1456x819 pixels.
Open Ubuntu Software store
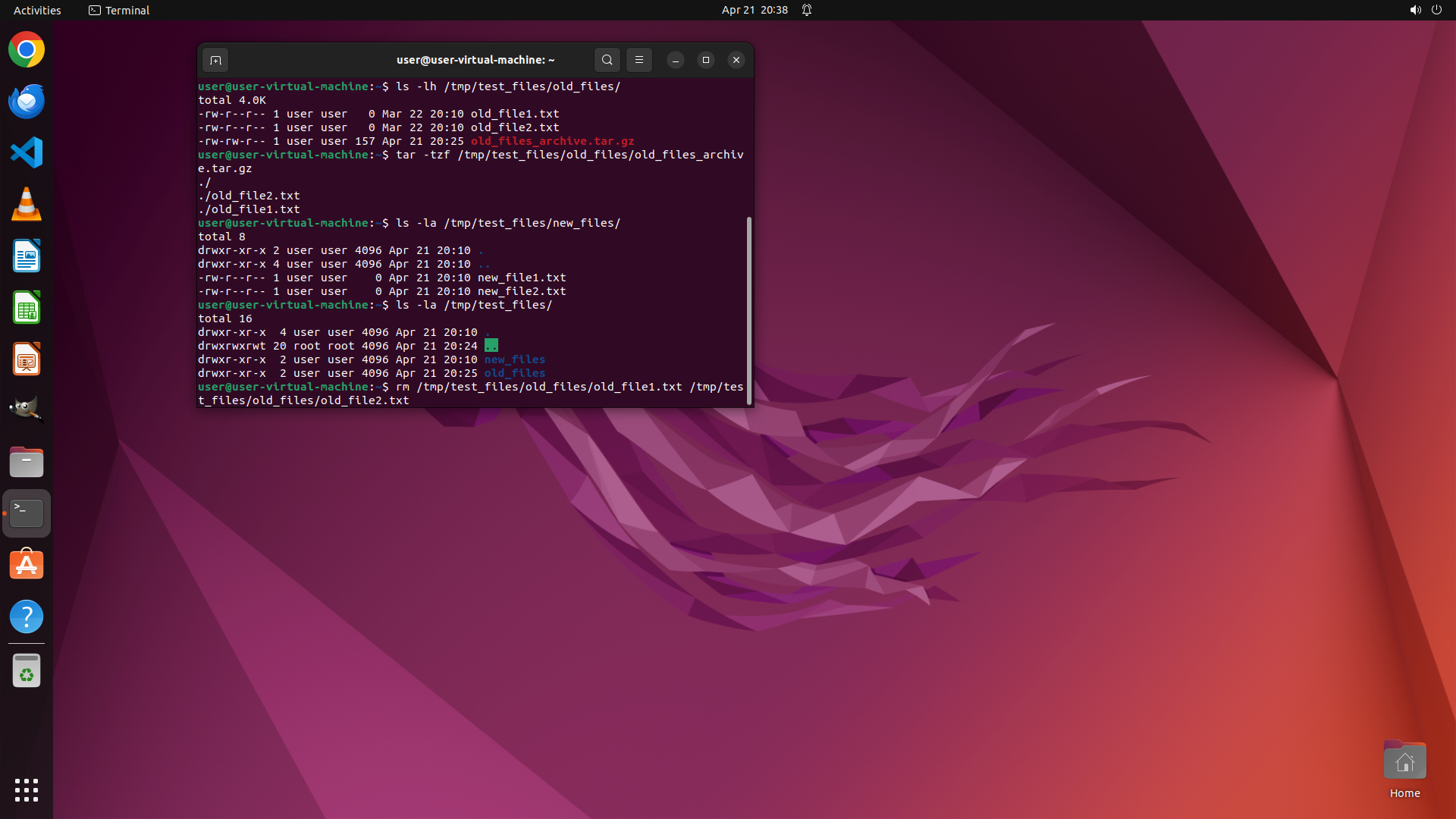tap(27, 565)
